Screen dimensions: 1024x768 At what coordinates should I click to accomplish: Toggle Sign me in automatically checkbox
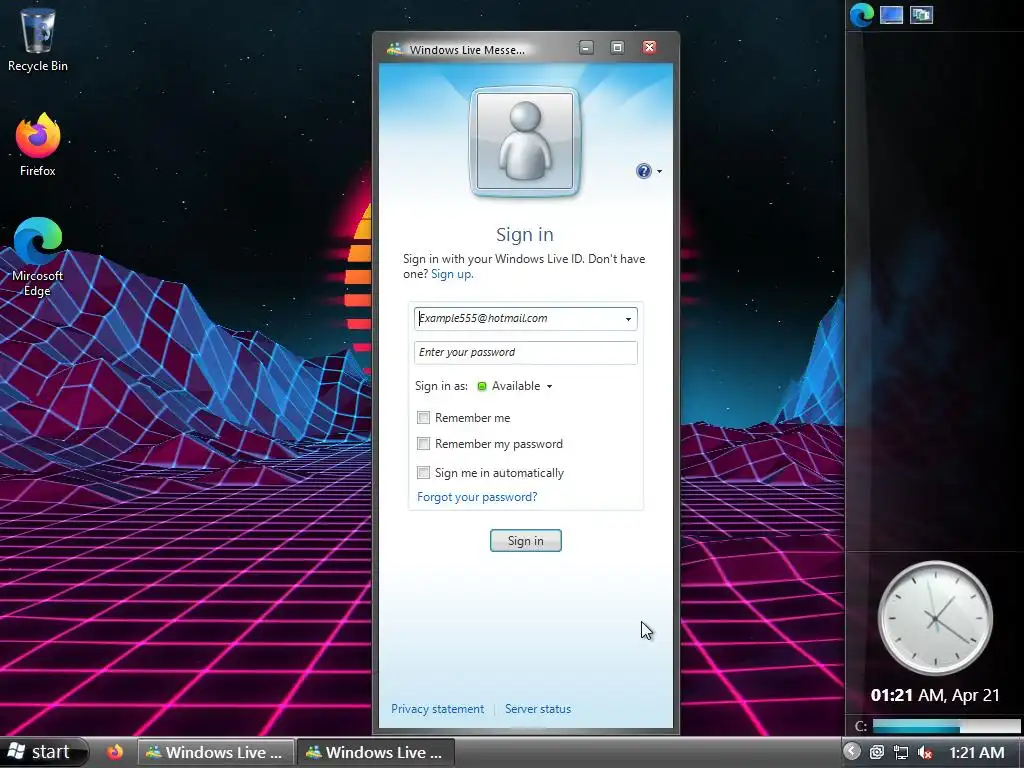[x=424, y=472]
